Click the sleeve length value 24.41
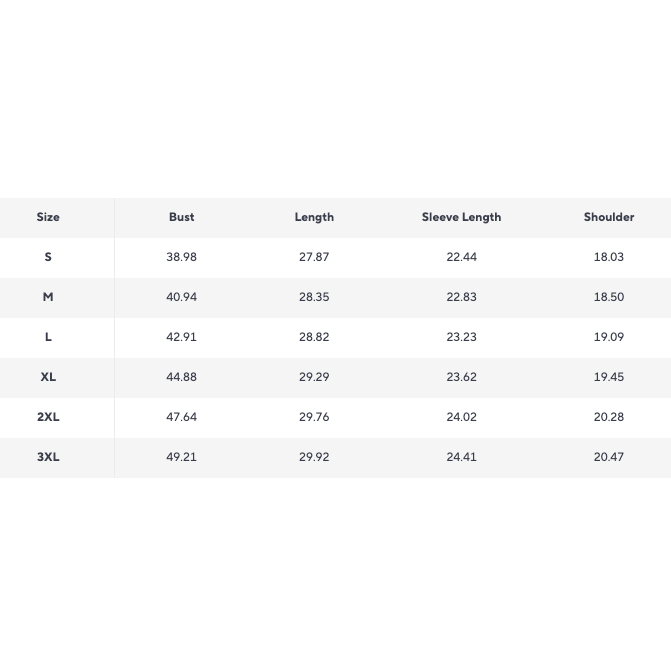Image resolution: width=671 pixels, height=671 pixels. (x=461, y=457)
